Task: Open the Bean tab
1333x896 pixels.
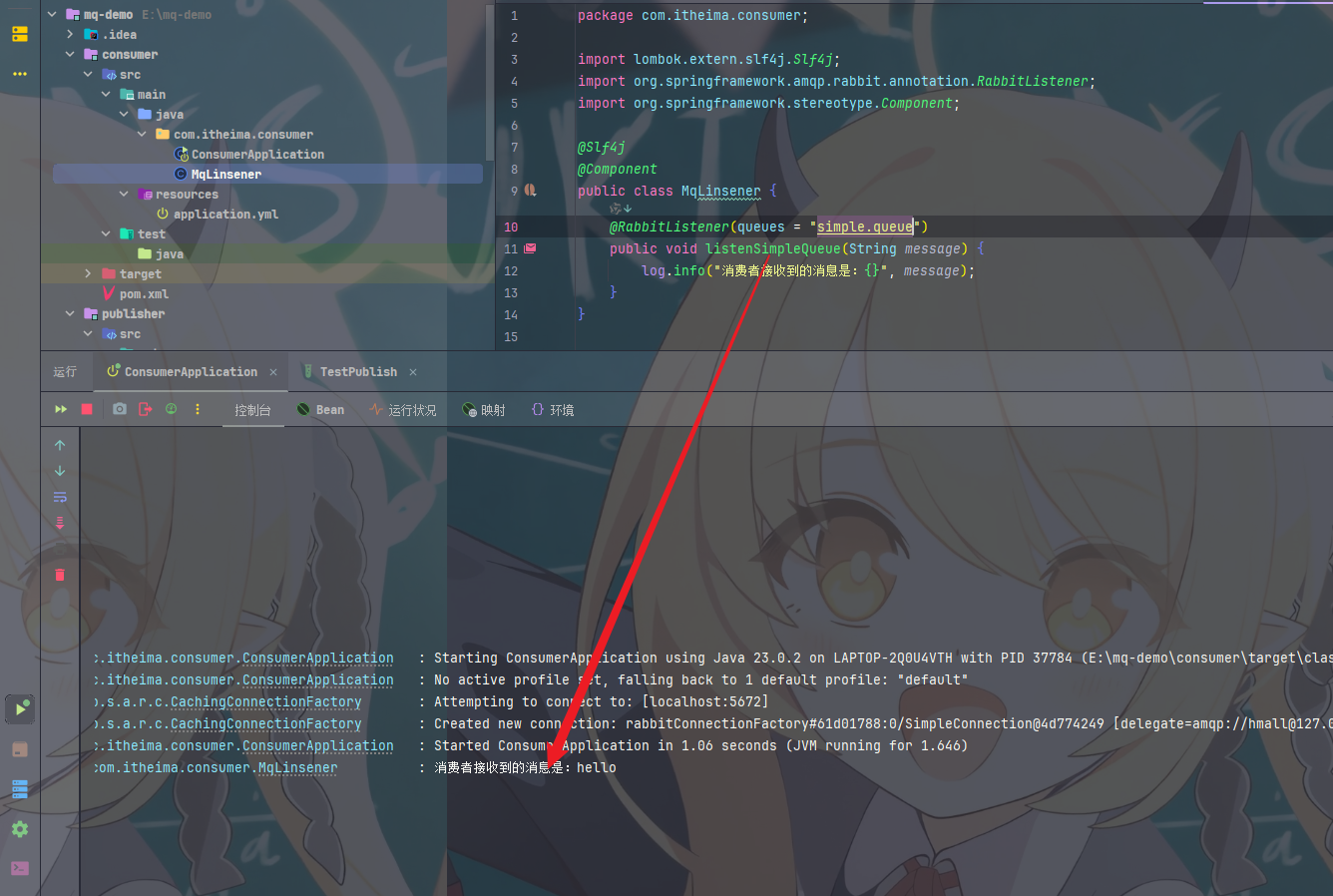Action: point(320,410)
